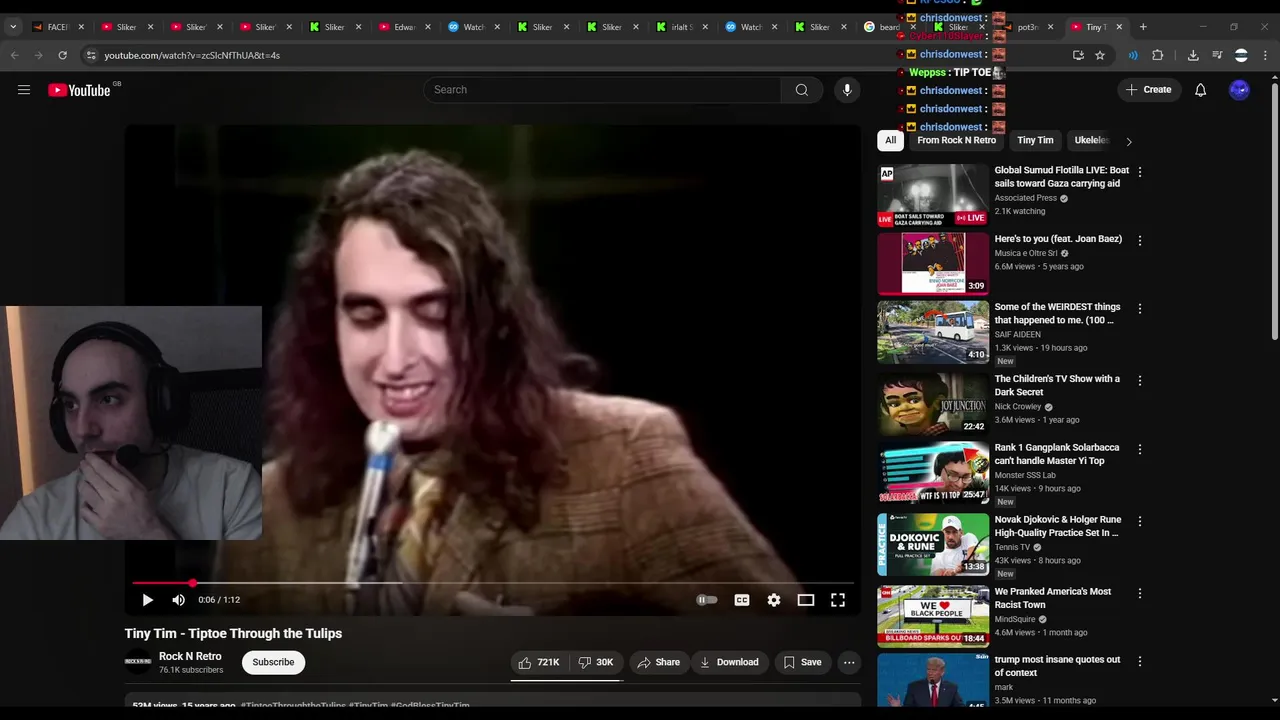Switch to theater mode

805,600
